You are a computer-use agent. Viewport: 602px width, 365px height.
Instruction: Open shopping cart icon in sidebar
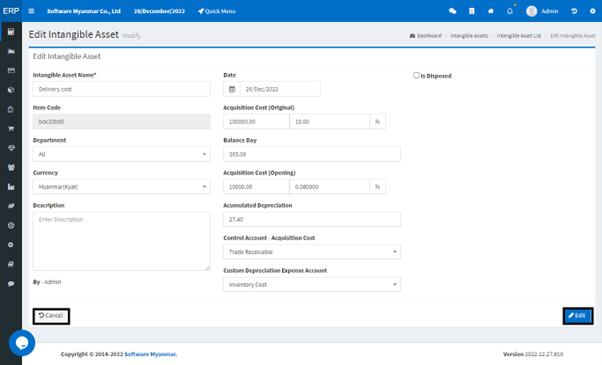11,129
